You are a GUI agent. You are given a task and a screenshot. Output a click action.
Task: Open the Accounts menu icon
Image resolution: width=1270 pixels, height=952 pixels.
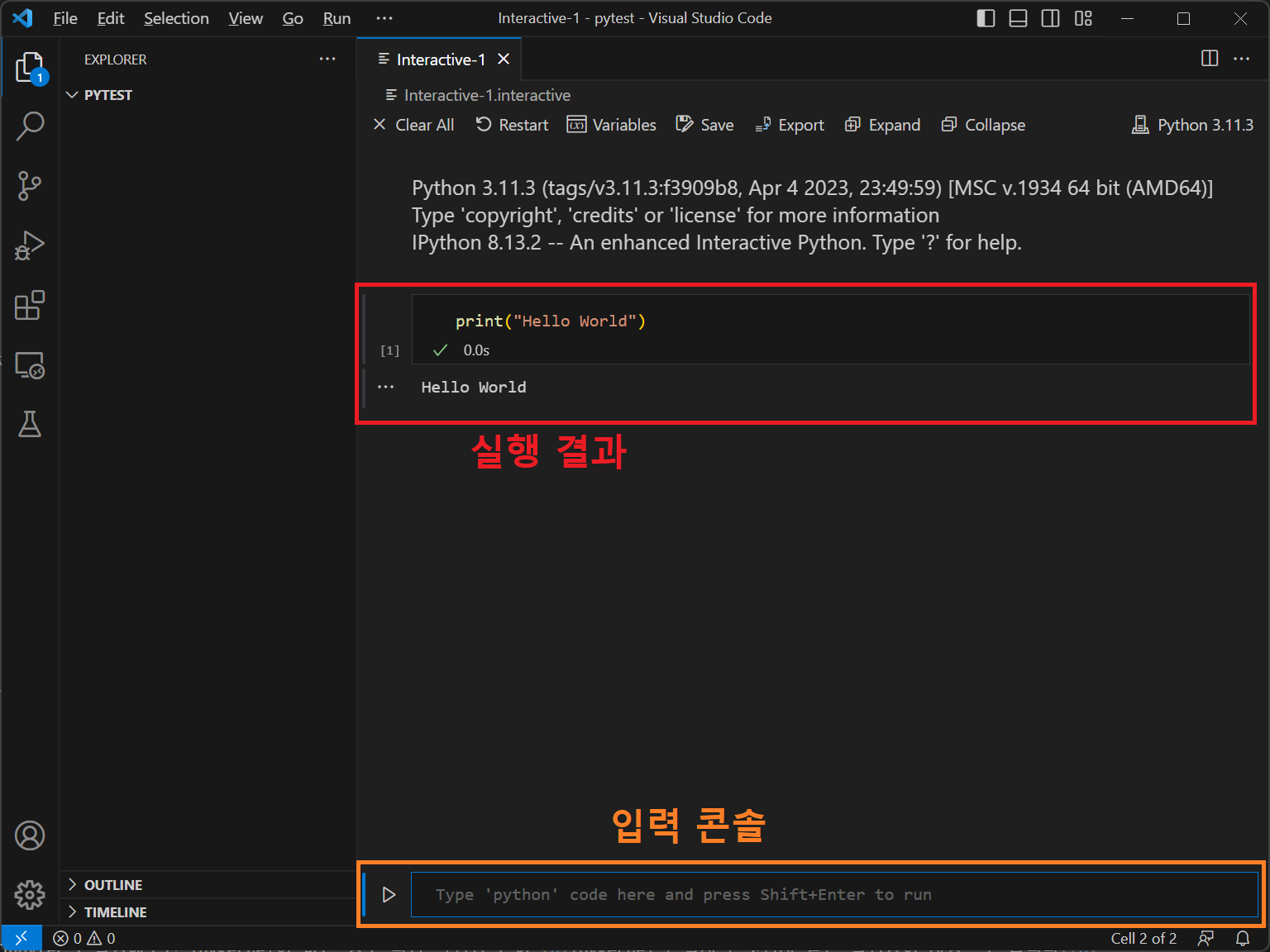30,835
